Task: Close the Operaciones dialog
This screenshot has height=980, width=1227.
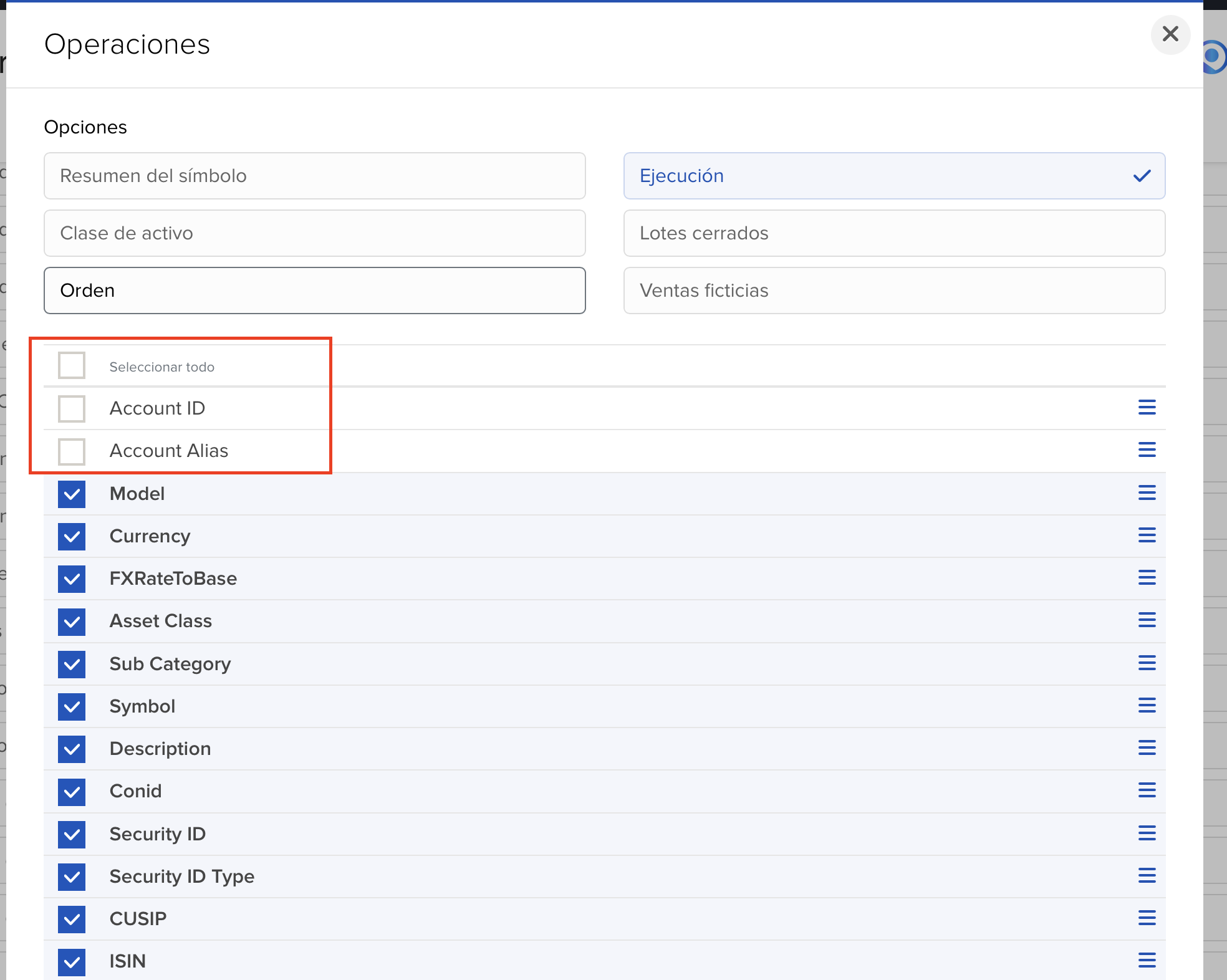Action: pos(1170,35)
